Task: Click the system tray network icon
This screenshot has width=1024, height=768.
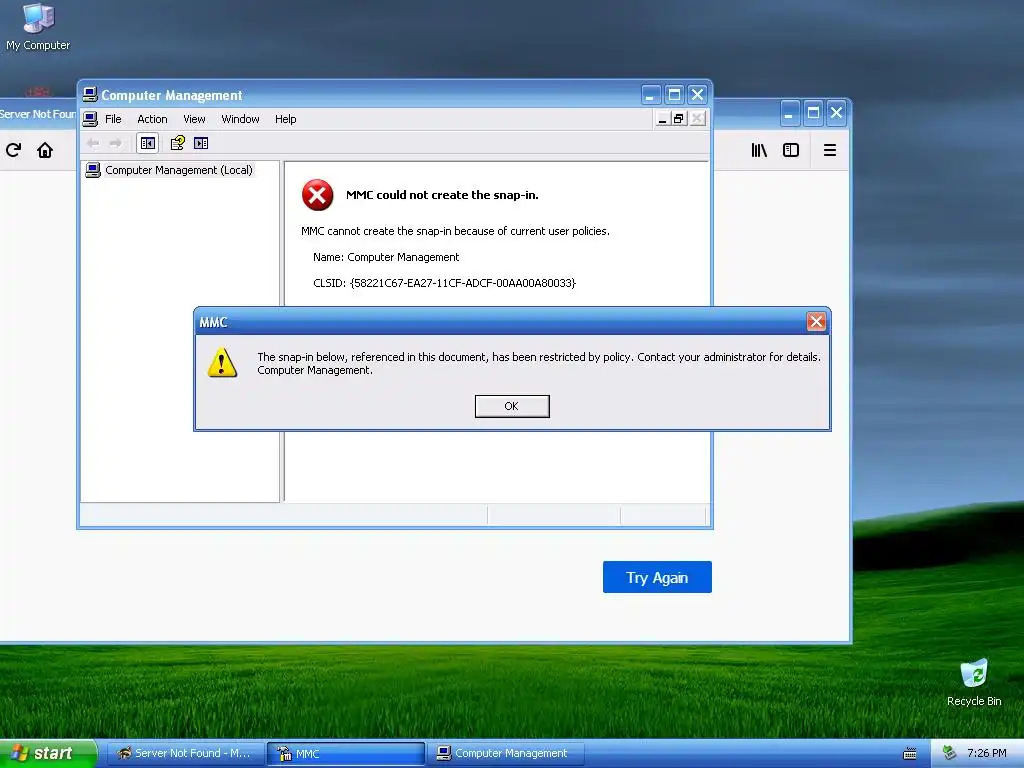Action: click(x=949, y=754)
